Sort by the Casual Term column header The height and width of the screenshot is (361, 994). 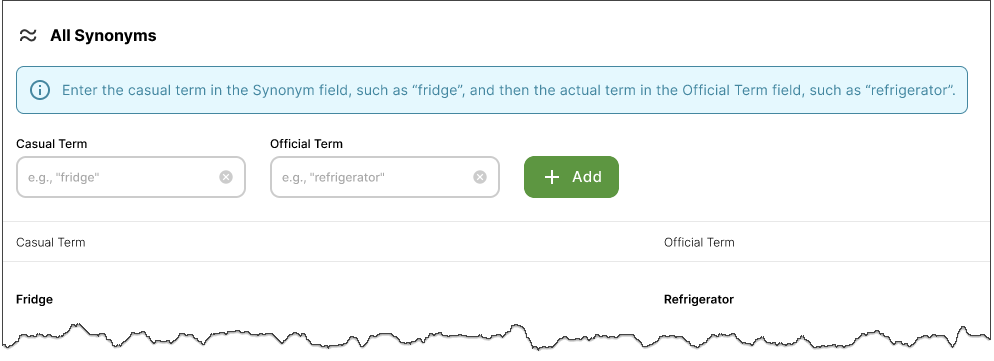coord(51,242)
